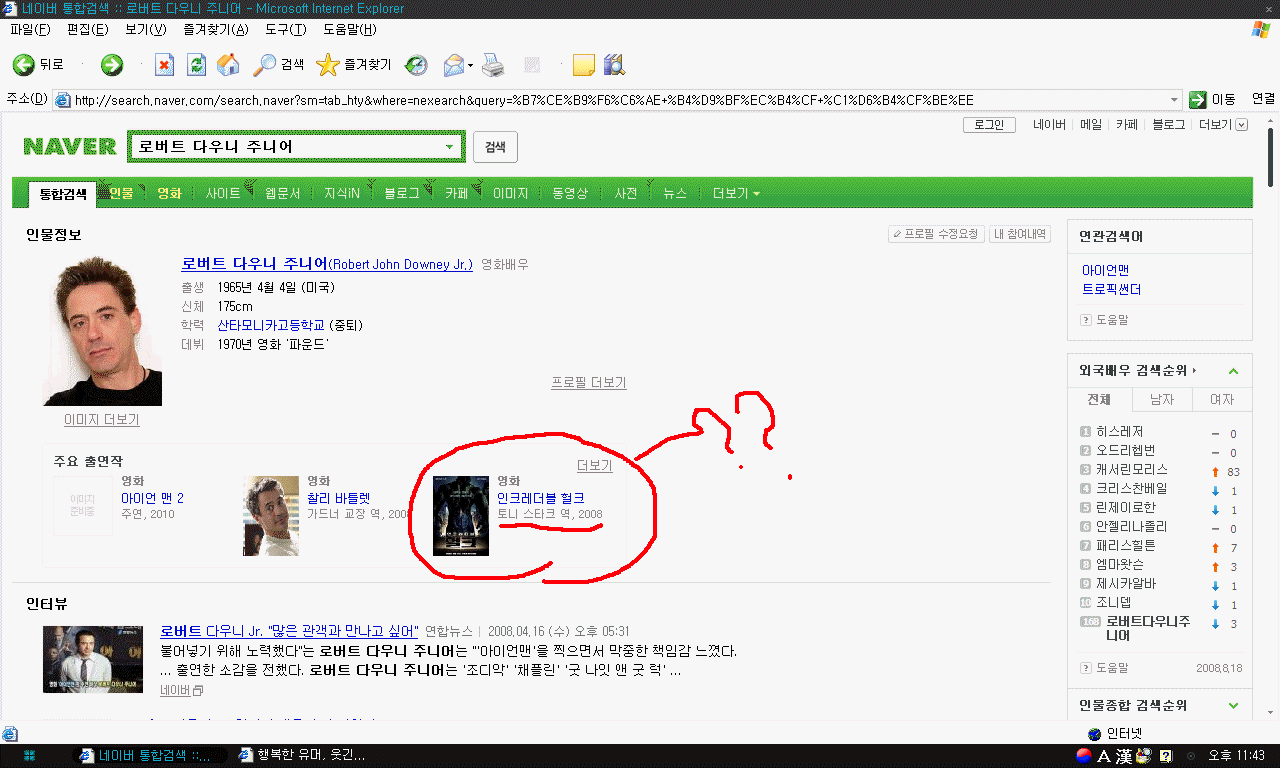Open the 행복한 유머 taskbar window
Screen dimensions: 1280x768
point(300,755)
